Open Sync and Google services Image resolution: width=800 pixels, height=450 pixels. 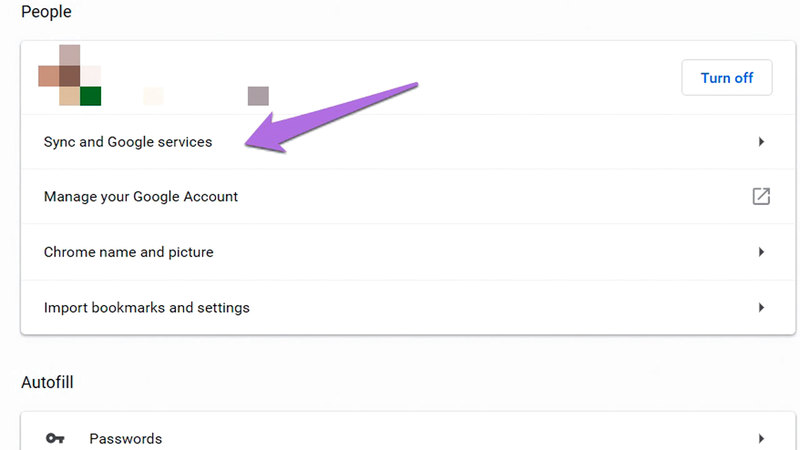coord(128,142)
